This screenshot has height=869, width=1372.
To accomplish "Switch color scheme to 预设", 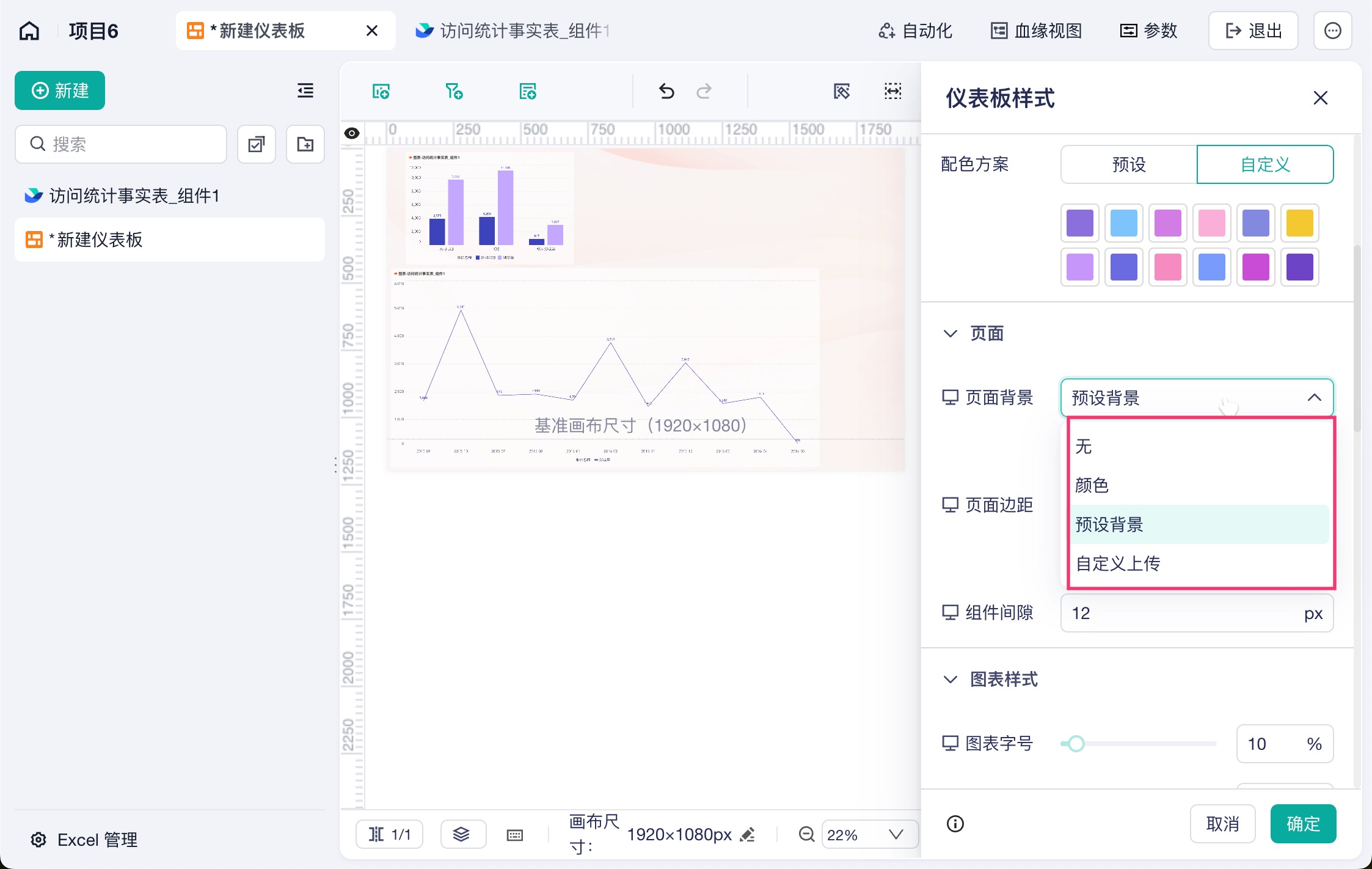I will pyautogui.click(x=1129, y=164).
